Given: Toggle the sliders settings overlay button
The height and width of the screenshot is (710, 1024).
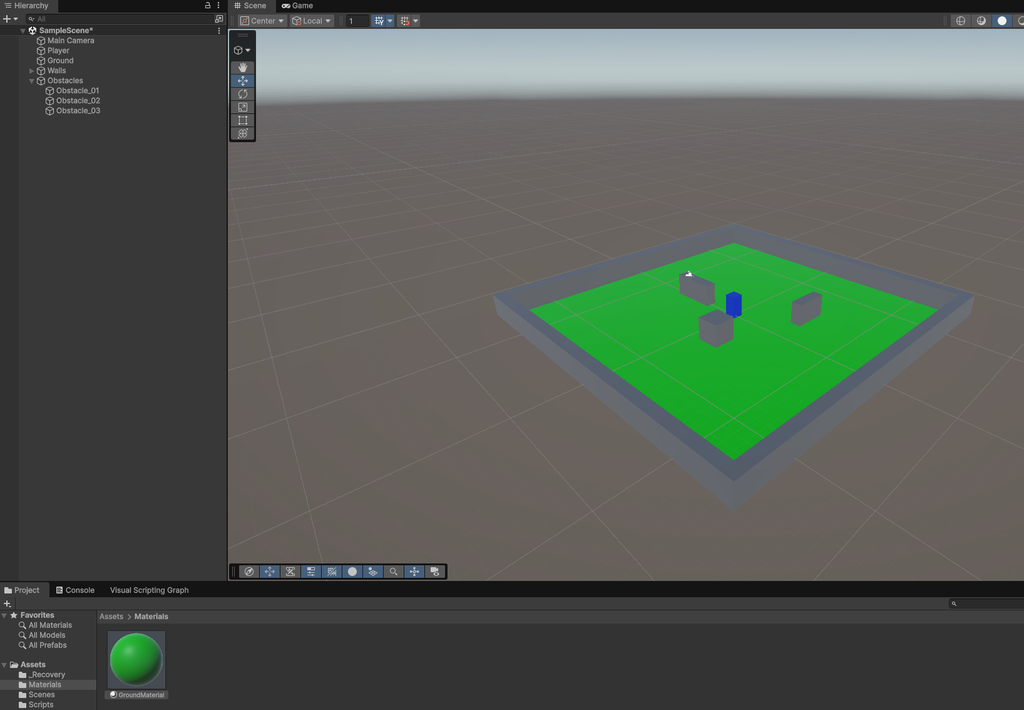Looking at the screenshot, I should pos(311,572).
